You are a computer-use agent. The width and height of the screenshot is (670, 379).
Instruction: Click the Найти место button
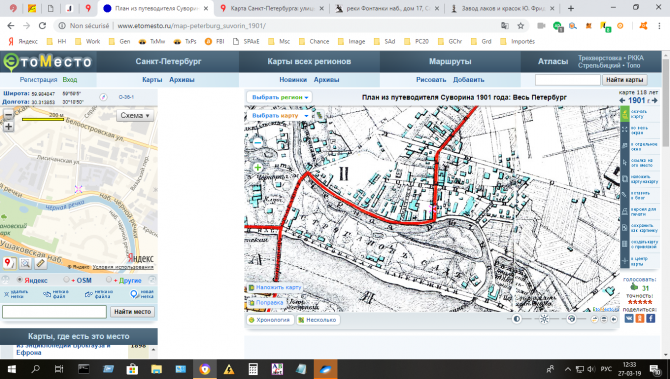point(132,311)
